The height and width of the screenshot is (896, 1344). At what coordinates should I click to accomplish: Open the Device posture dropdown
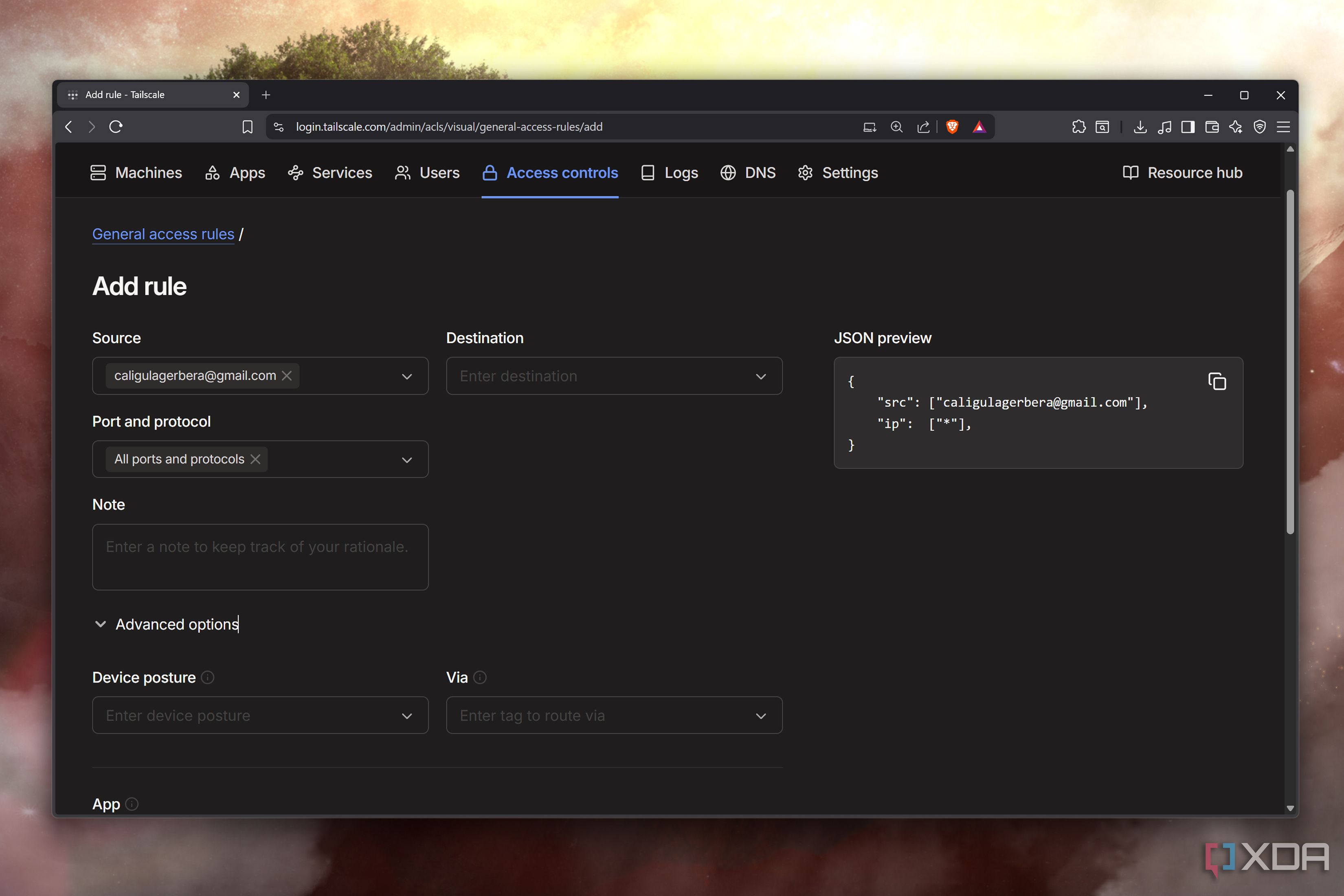pyautogui.click(x=260, y=716)
